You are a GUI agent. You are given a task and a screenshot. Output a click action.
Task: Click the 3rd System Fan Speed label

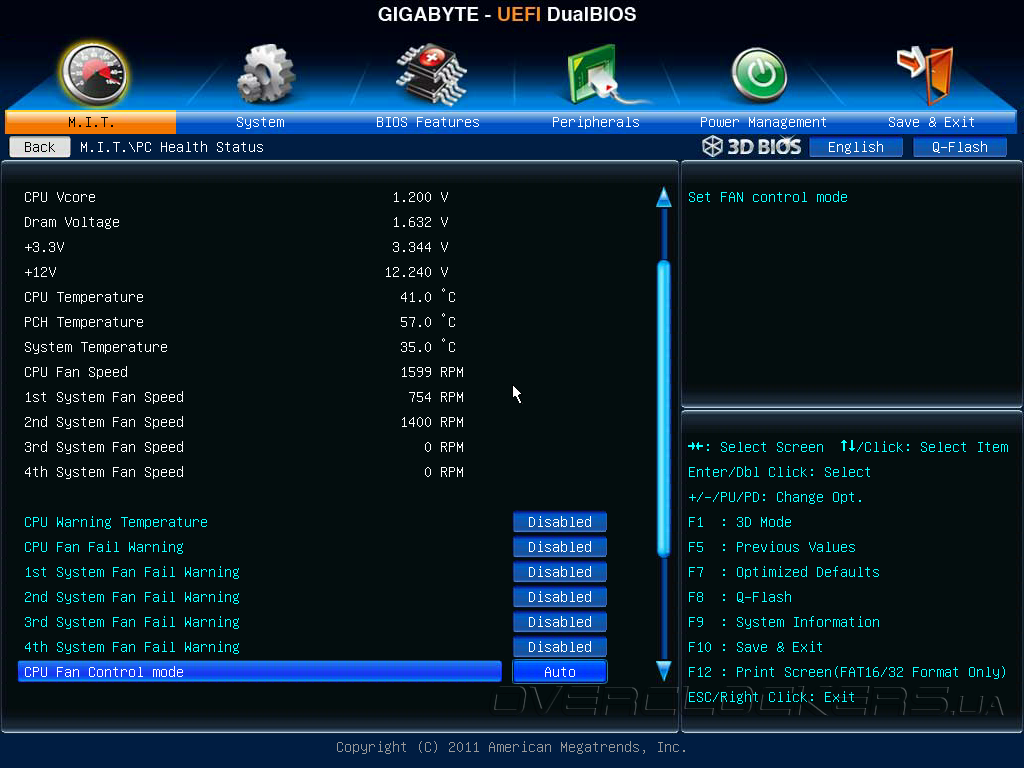click(104, 447)
